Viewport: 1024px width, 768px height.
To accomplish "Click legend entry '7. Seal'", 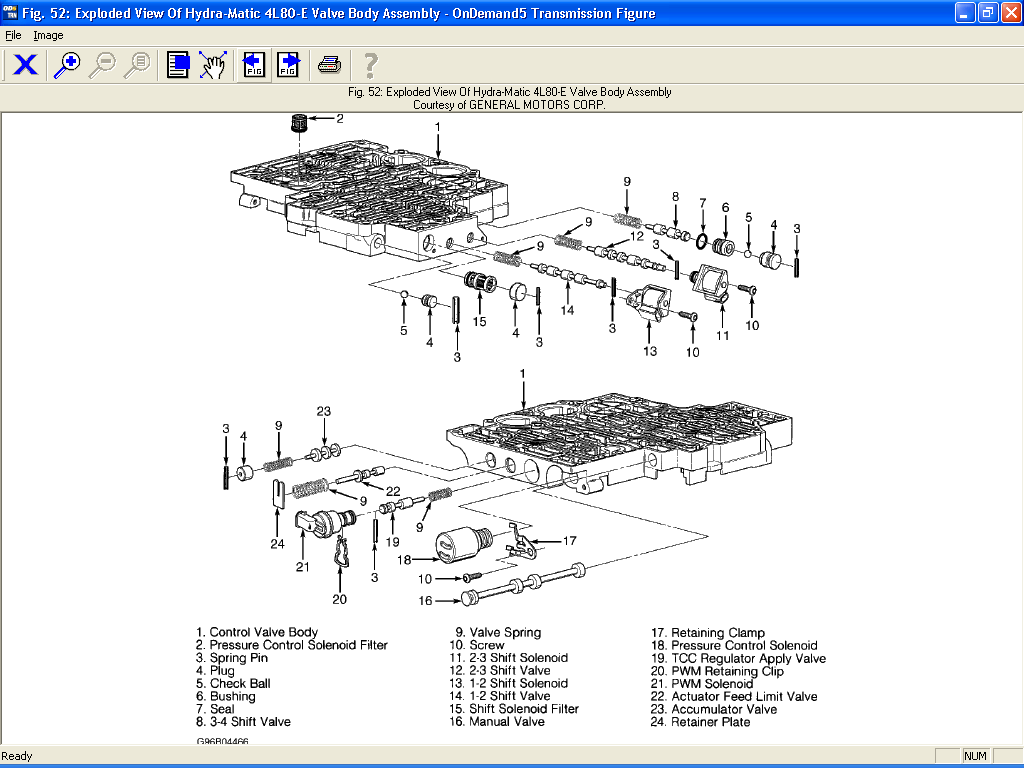I will click(x=215, y=709).
